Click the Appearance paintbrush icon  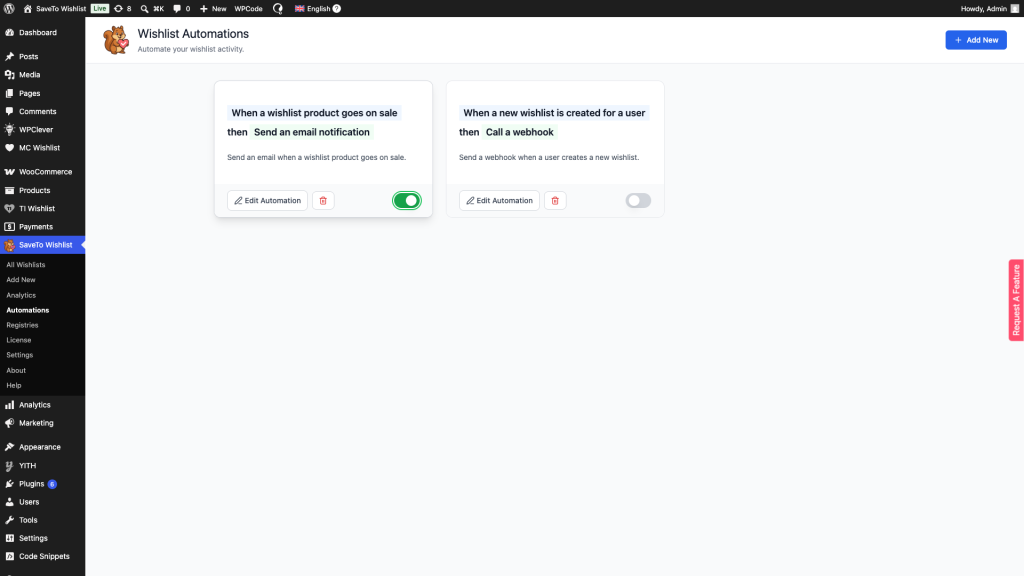pos(9,447)
